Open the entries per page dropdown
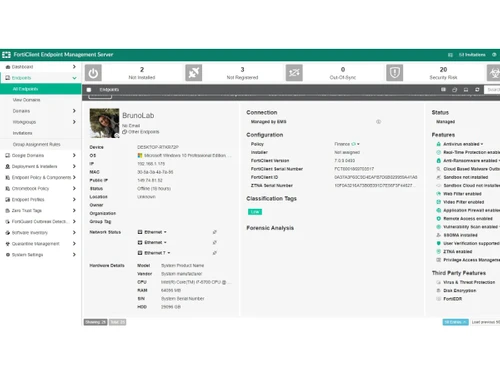500x375 pixels. [456, 322]
